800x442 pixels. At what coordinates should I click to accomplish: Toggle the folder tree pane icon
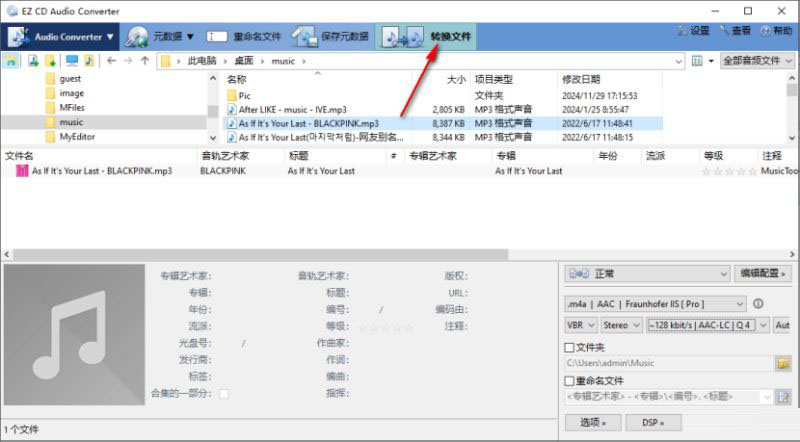[x=11, y=61]
